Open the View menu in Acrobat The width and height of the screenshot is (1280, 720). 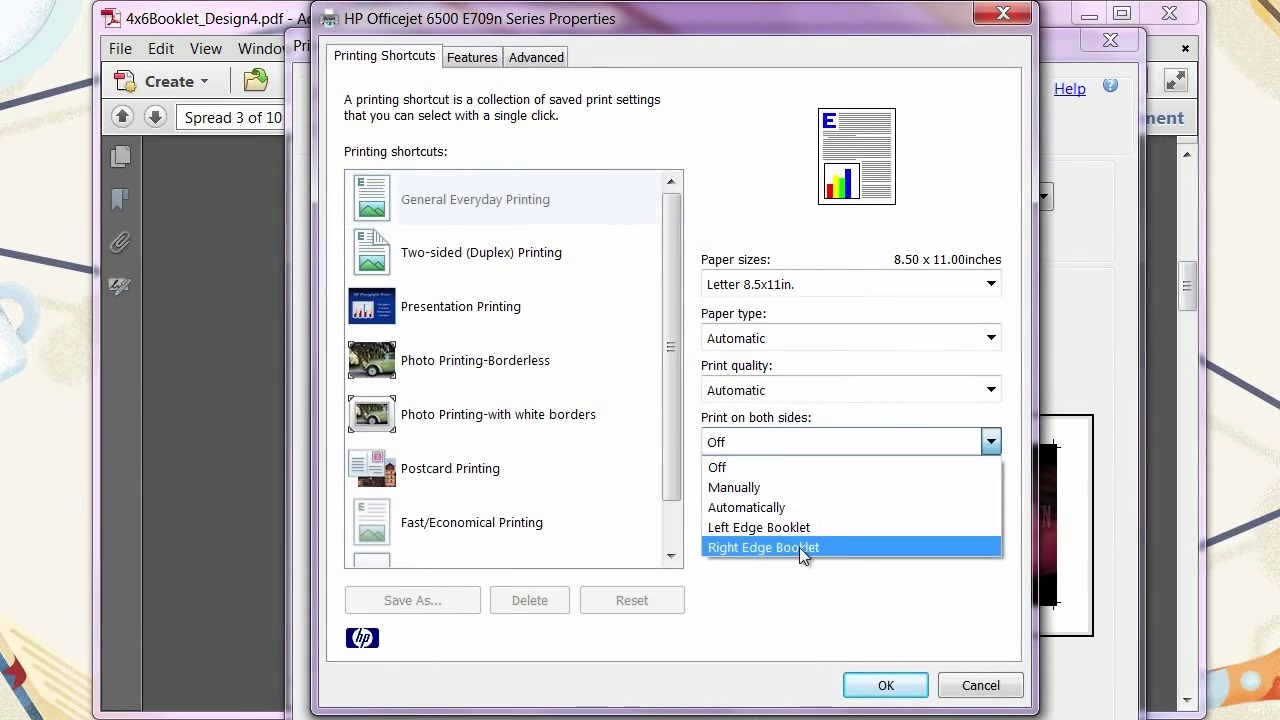coord(206,48)
